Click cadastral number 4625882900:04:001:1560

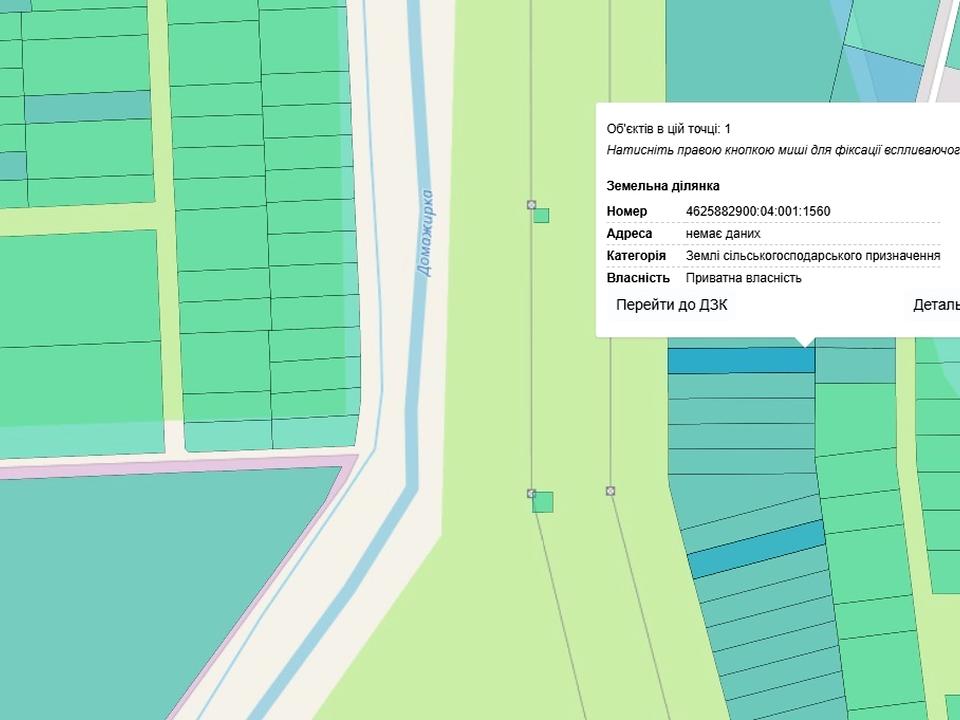[x=758, y=211]
